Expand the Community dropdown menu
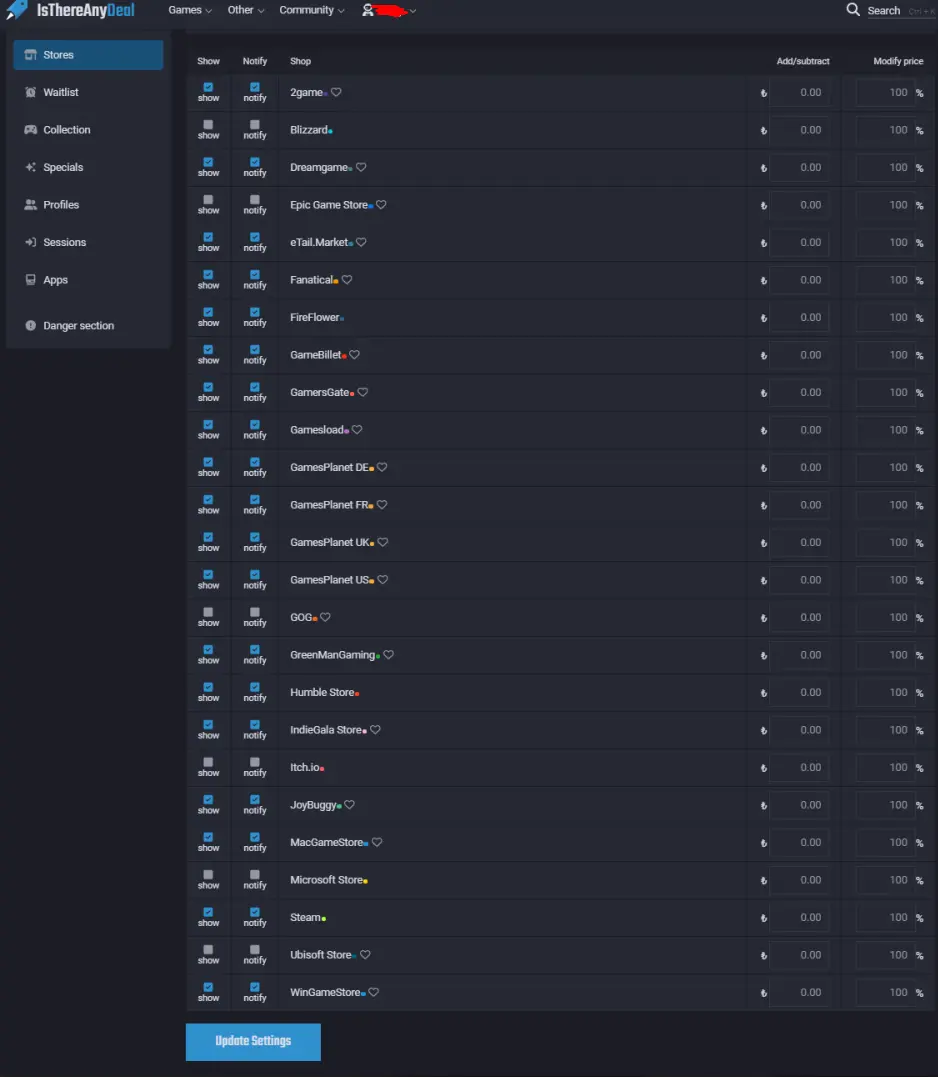 pyautogui.click(x=312, y=10)
